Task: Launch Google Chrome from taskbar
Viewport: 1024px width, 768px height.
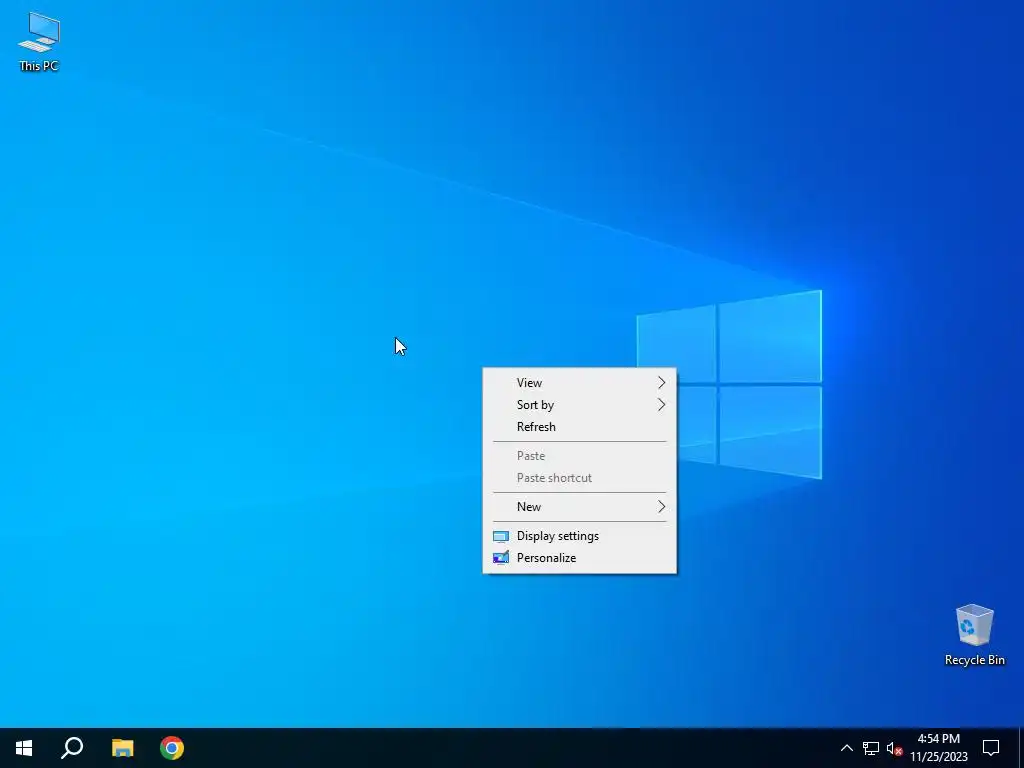Action: [172, 748]
